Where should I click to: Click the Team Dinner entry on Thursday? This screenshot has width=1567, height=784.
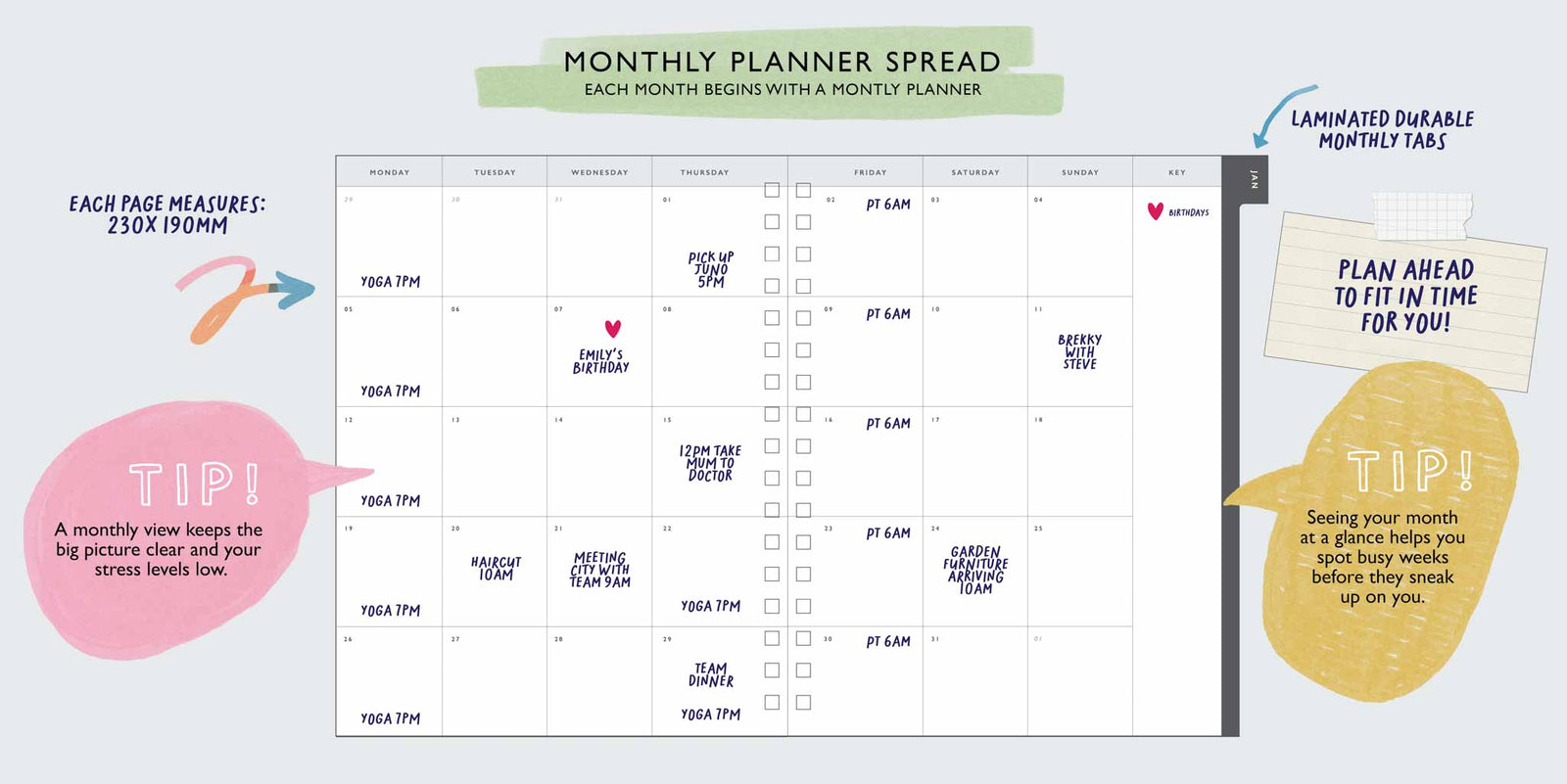click(x=711, y=675)
